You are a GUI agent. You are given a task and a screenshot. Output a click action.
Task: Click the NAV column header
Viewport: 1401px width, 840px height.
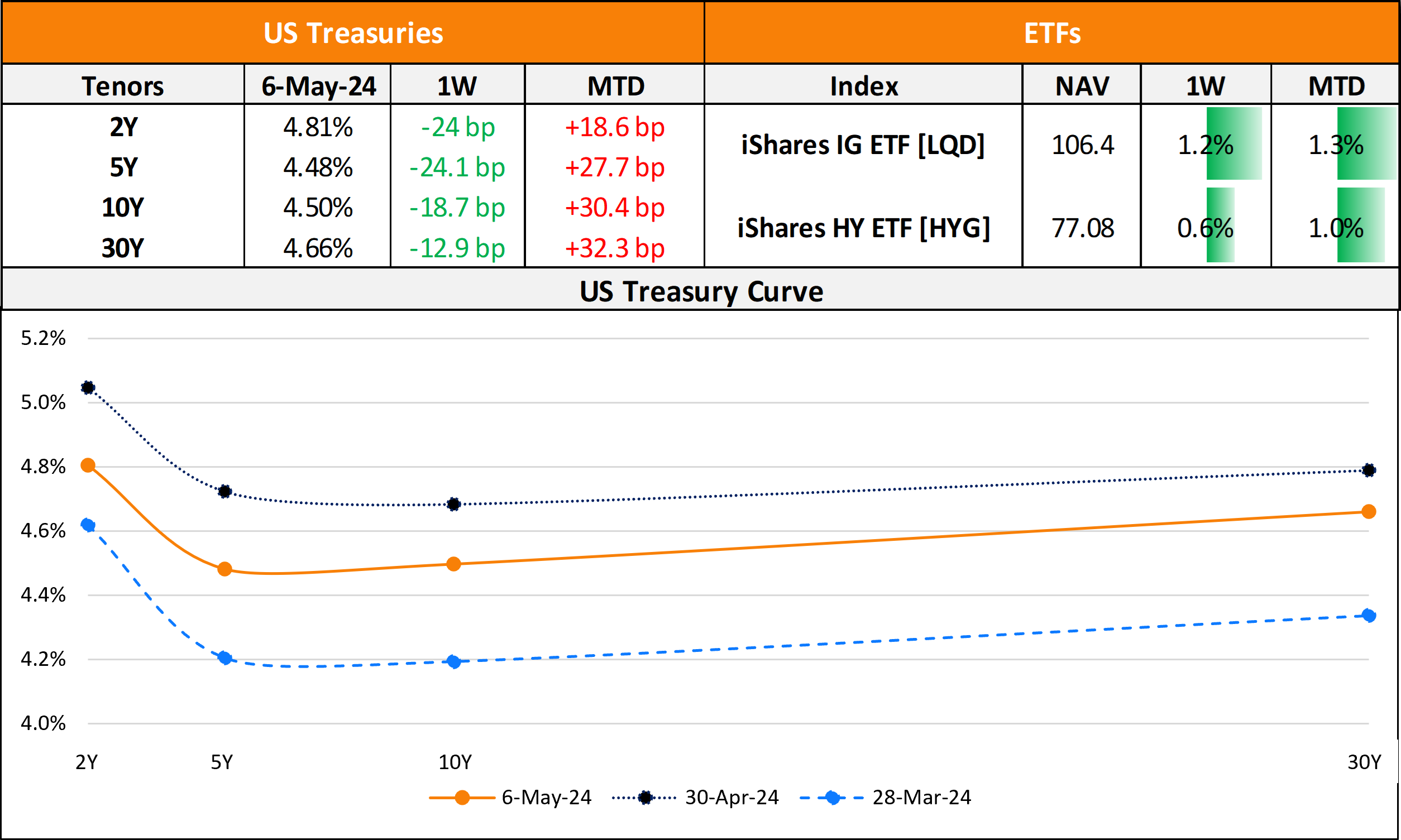pos(1082,86)
